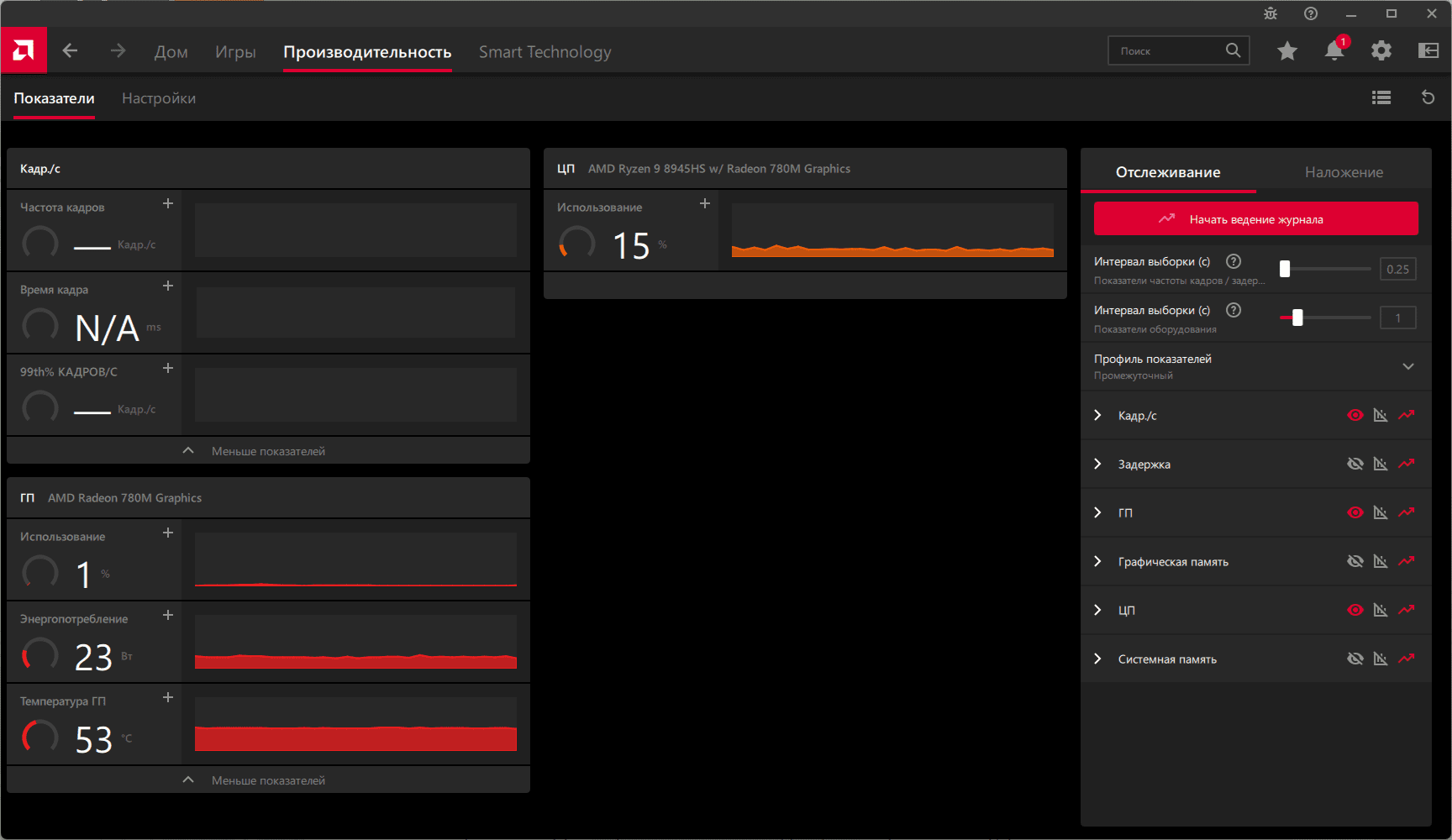Go forward with the right arrow
The width and height of the screenshot is (1452, 840).
118,51
